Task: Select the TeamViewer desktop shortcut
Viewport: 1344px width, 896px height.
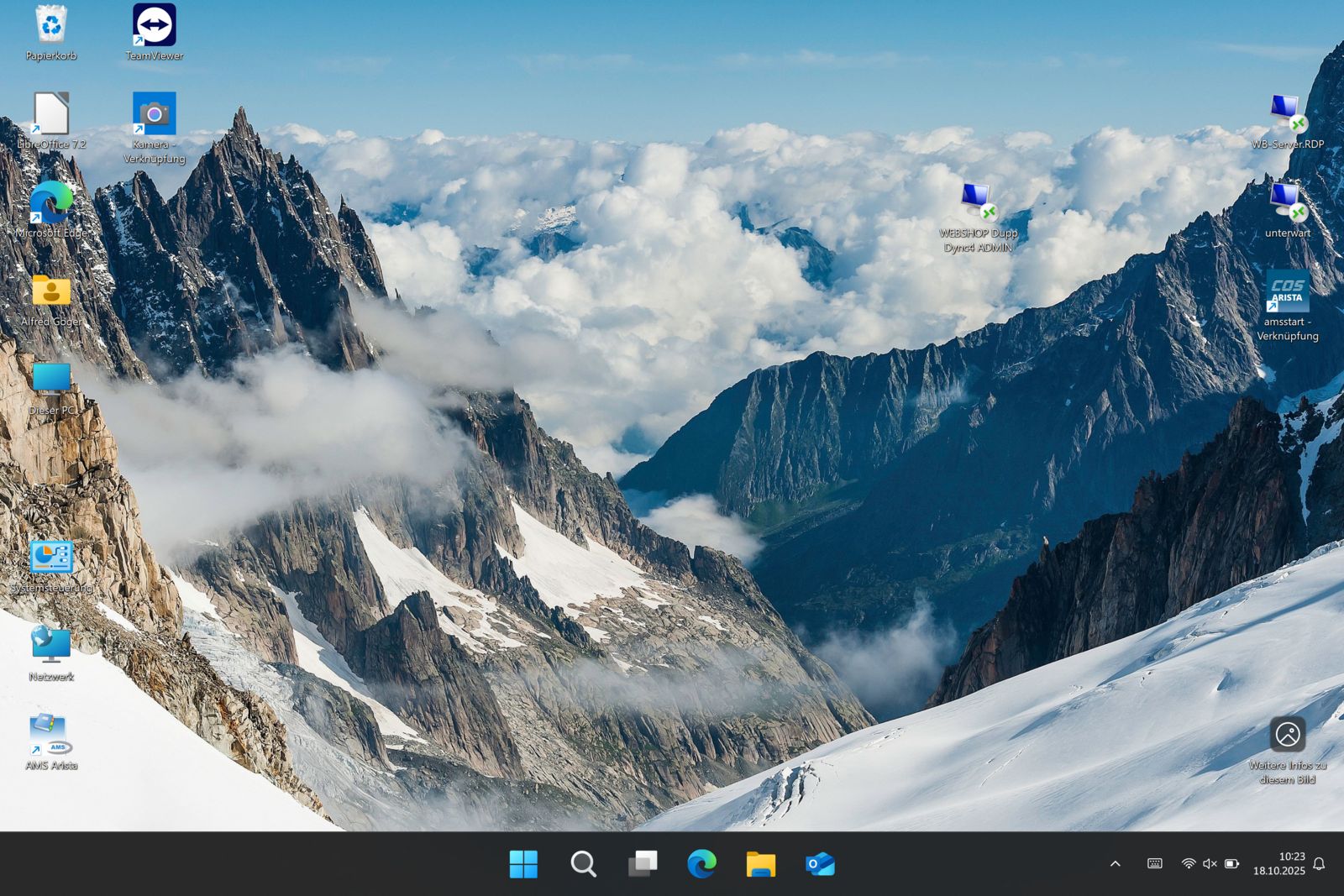Action: (x=155, y=27)
